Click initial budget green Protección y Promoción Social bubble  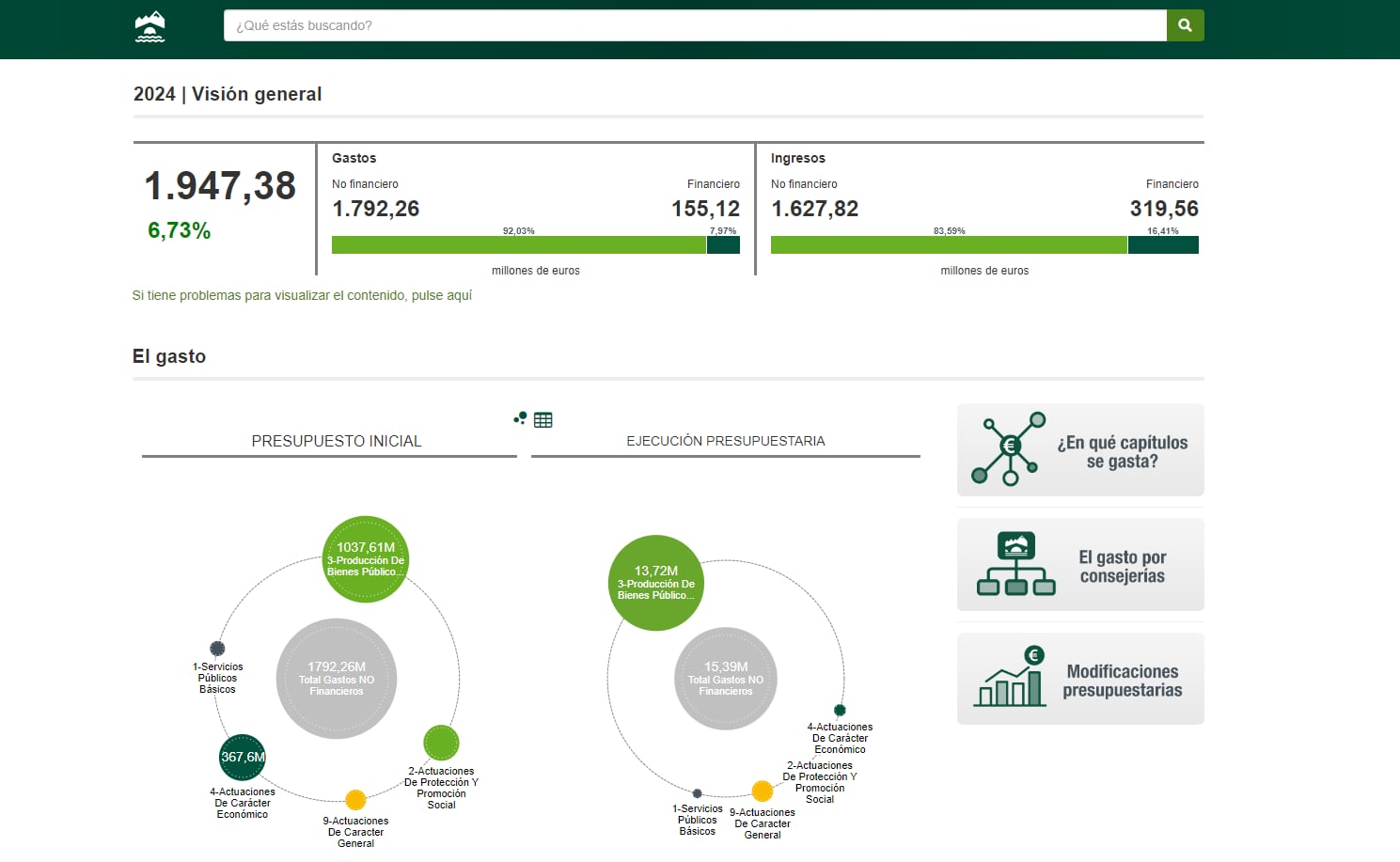point(441,743)
